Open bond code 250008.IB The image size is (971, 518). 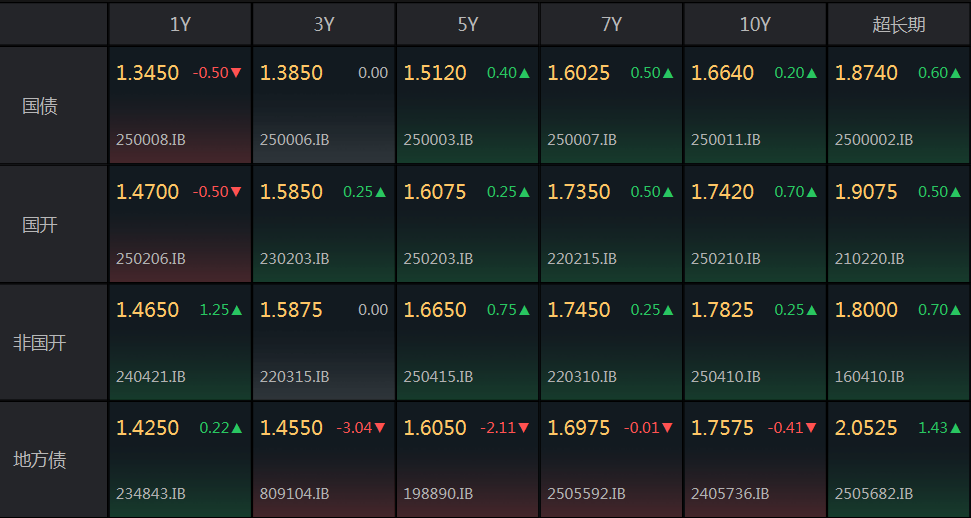(x=150, y=140)
